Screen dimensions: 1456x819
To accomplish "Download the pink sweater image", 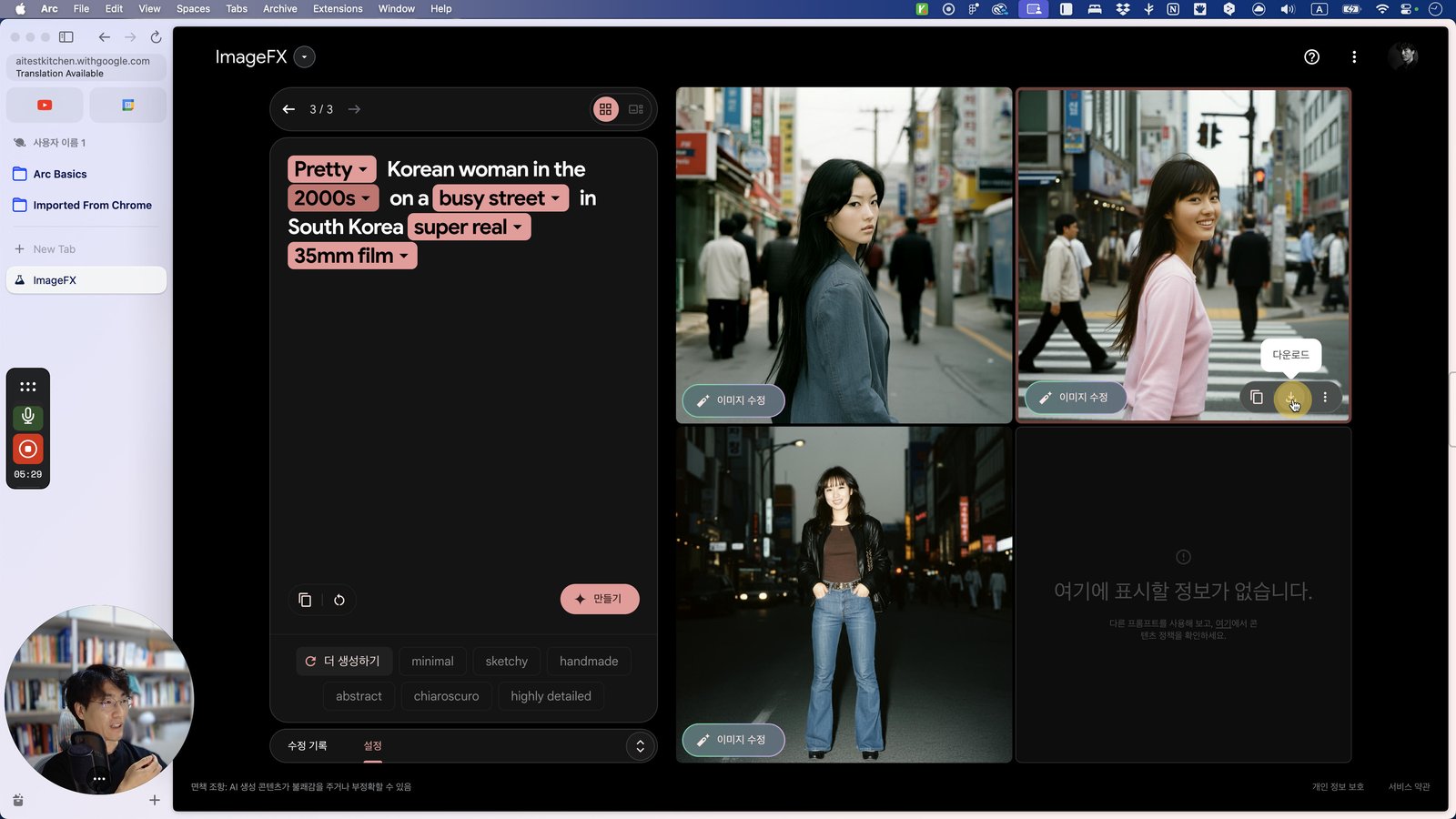I will (x=1291, y=398).
